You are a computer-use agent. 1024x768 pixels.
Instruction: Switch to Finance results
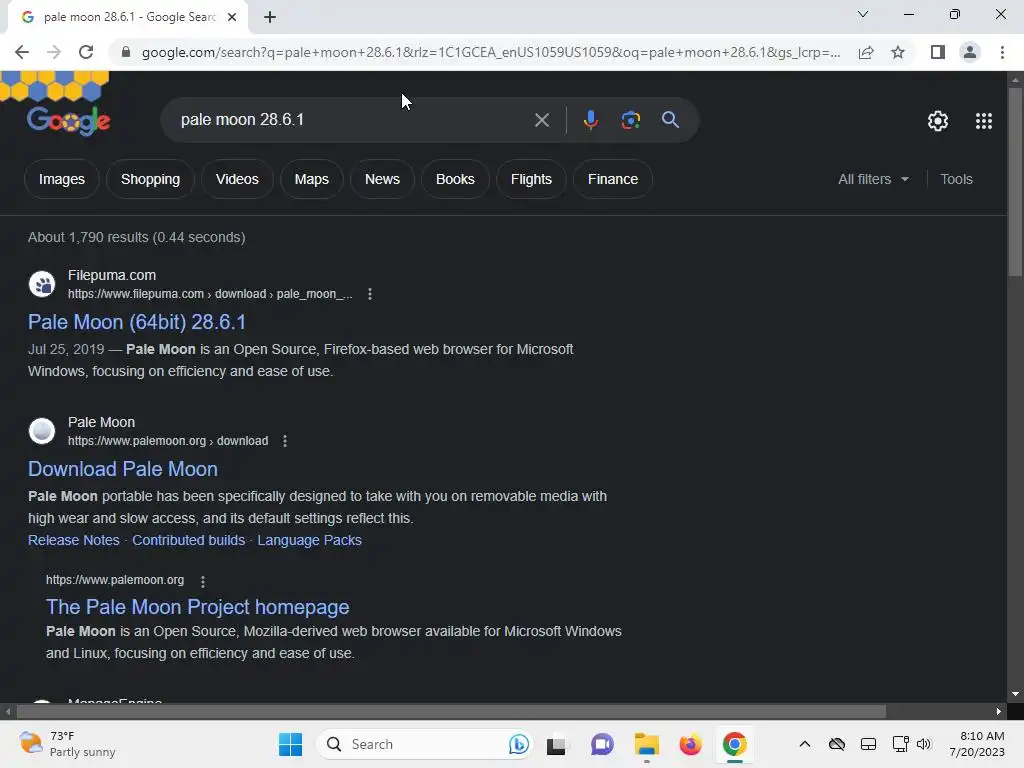coord(613,179)
